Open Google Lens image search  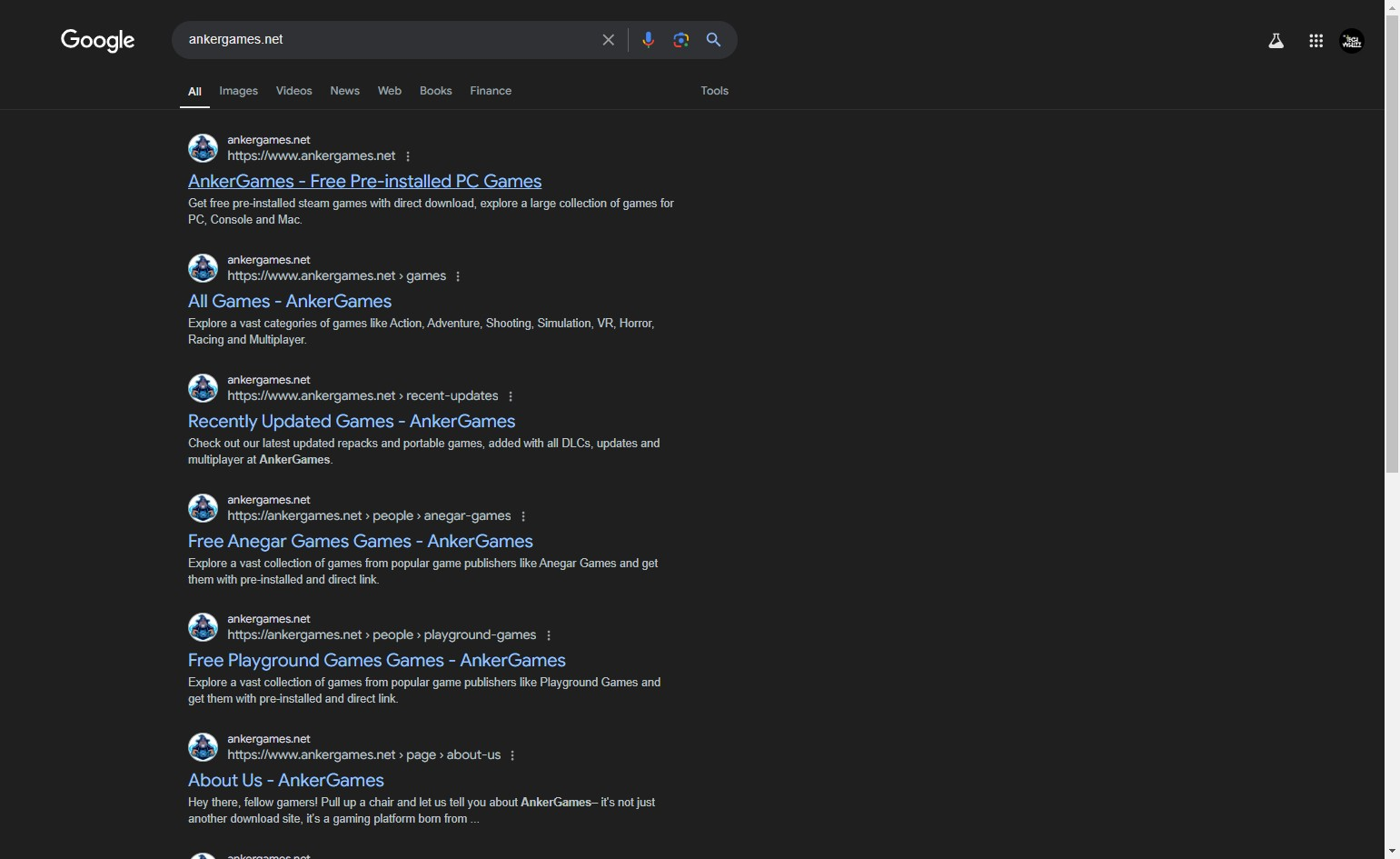pyautogui.click(x=681, y=40)
